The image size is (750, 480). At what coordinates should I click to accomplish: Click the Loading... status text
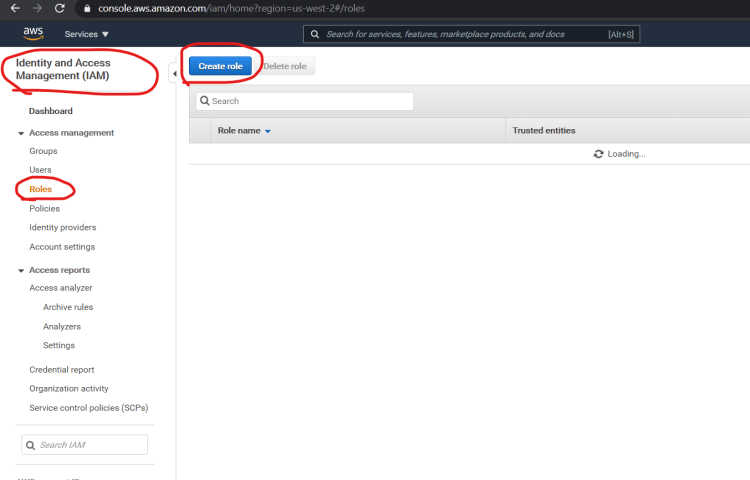tap(626, 154)
